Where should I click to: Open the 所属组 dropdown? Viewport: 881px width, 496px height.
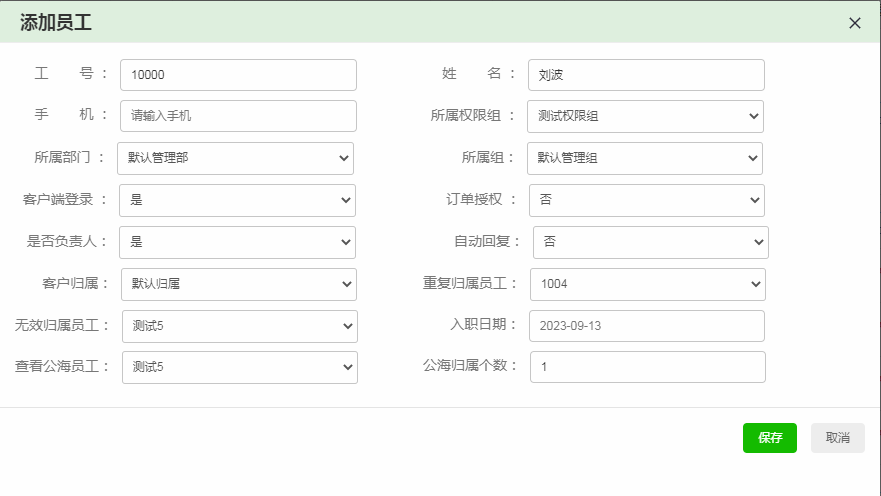pyautogui.click(x=644, y=158)
